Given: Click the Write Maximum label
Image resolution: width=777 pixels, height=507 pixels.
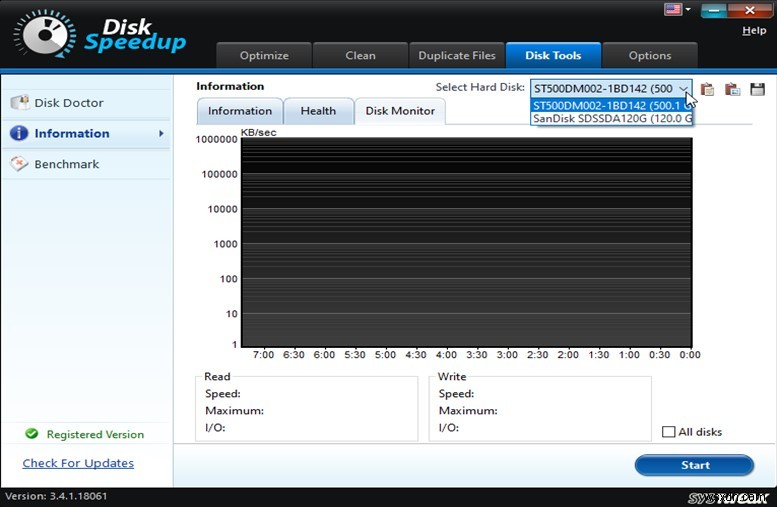Looking at the screenshot, I should 468,410.
